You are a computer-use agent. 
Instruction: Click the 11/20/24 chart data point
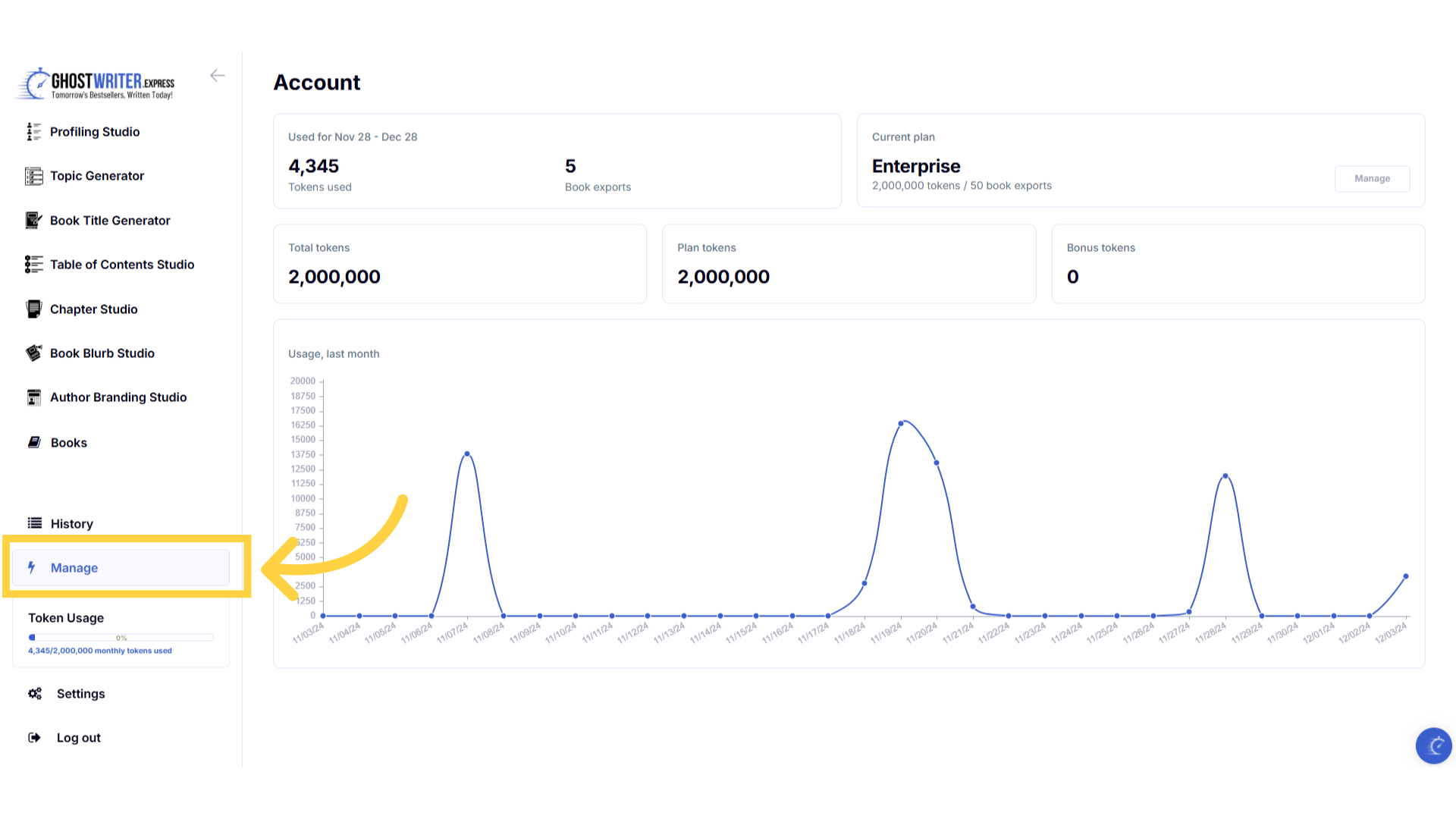[x=937, y=463]
